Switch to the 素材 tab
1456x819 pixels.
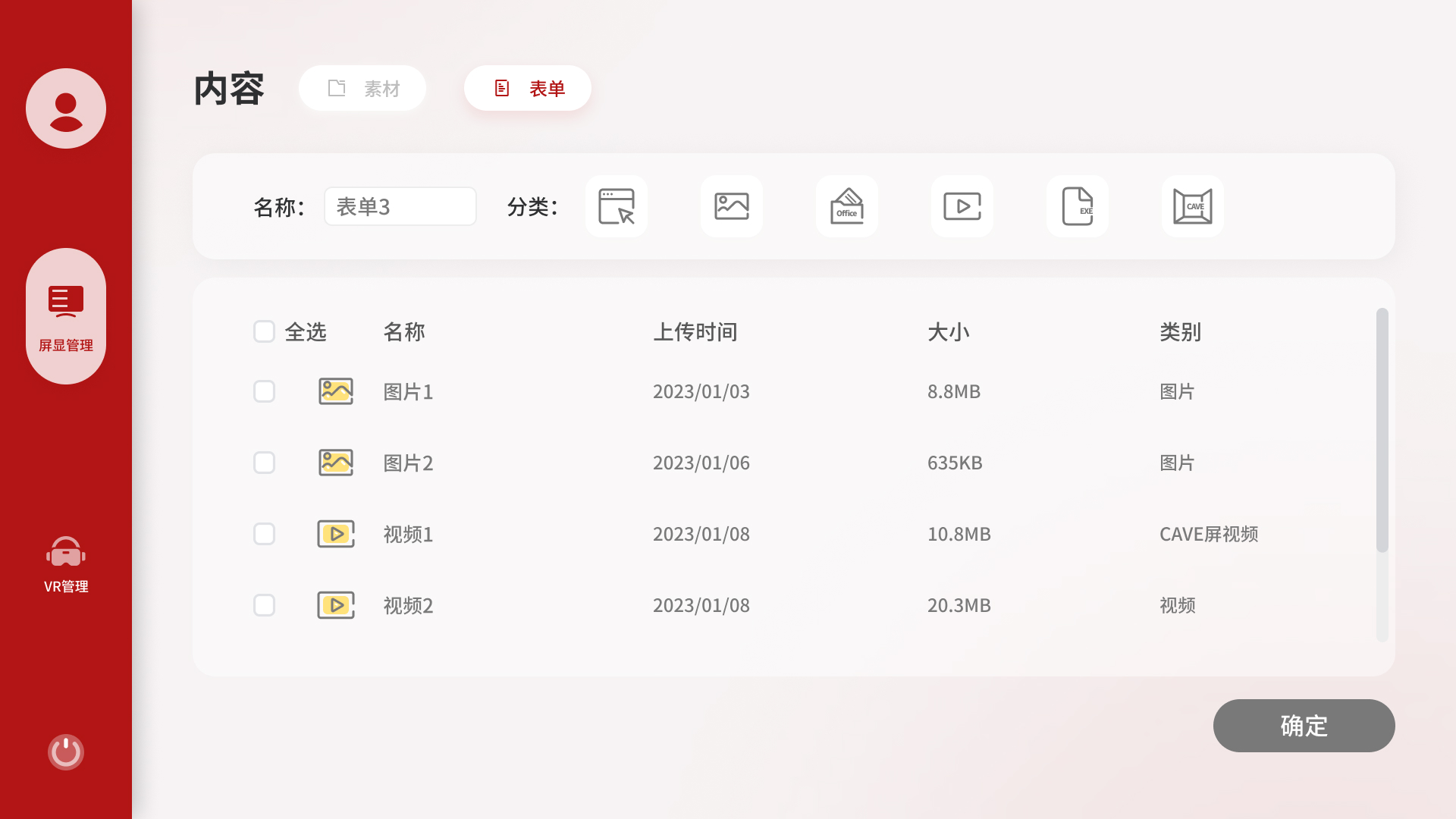362,88
